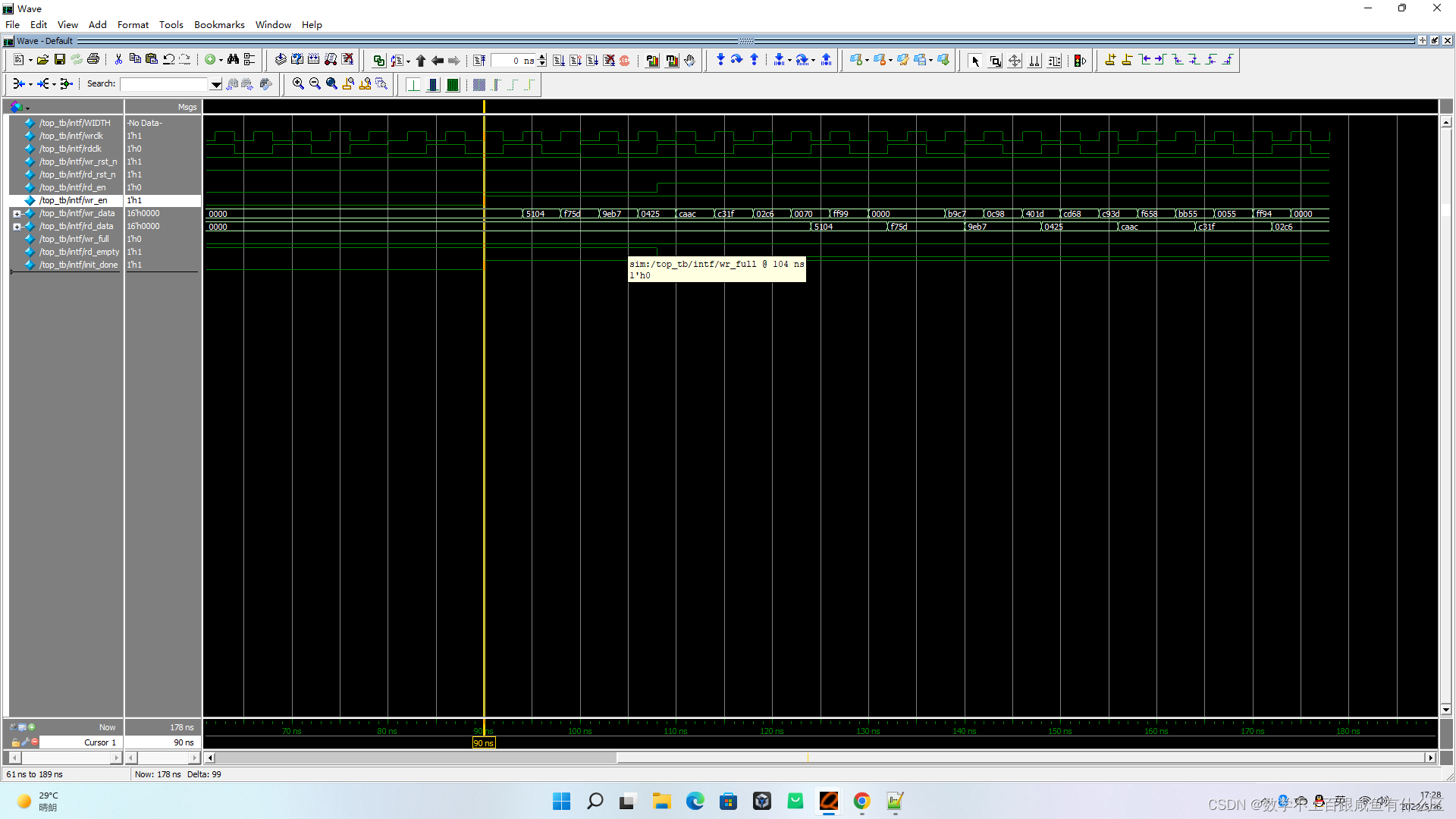Open the Format menu
Screen dimensions: 1456x819
pyautogui.click(x=133, y=24)
